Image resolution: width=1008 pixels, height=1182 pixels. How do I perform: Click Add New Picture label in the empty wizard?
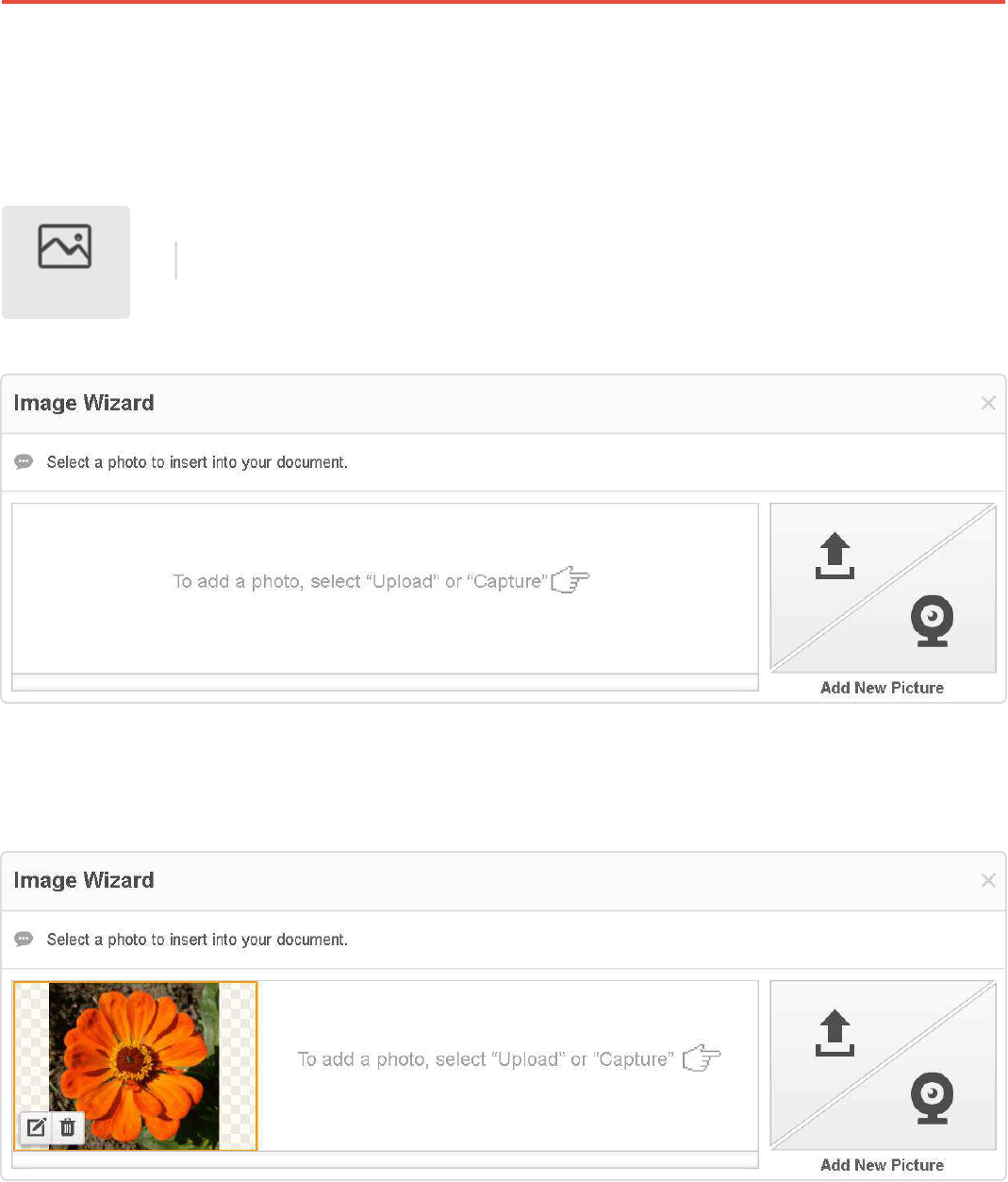[x=882, y=688]
